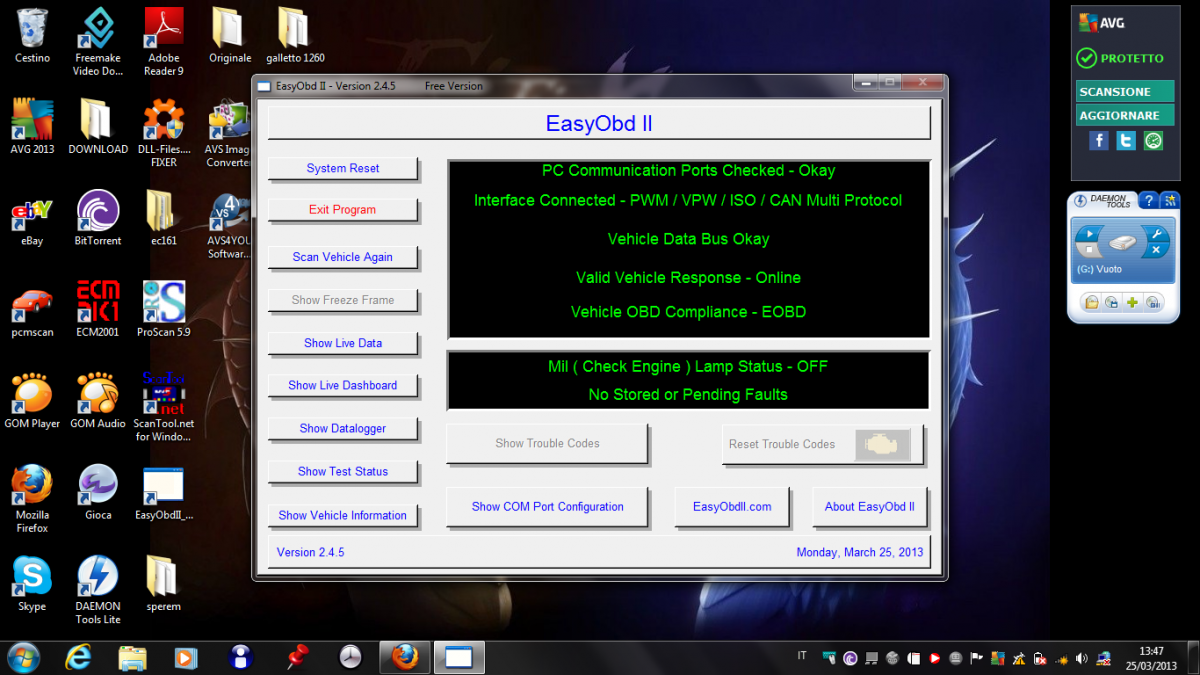Click Scan Vehicle Again
Screen dimensions: 1200x675
(x=343, y=257)
